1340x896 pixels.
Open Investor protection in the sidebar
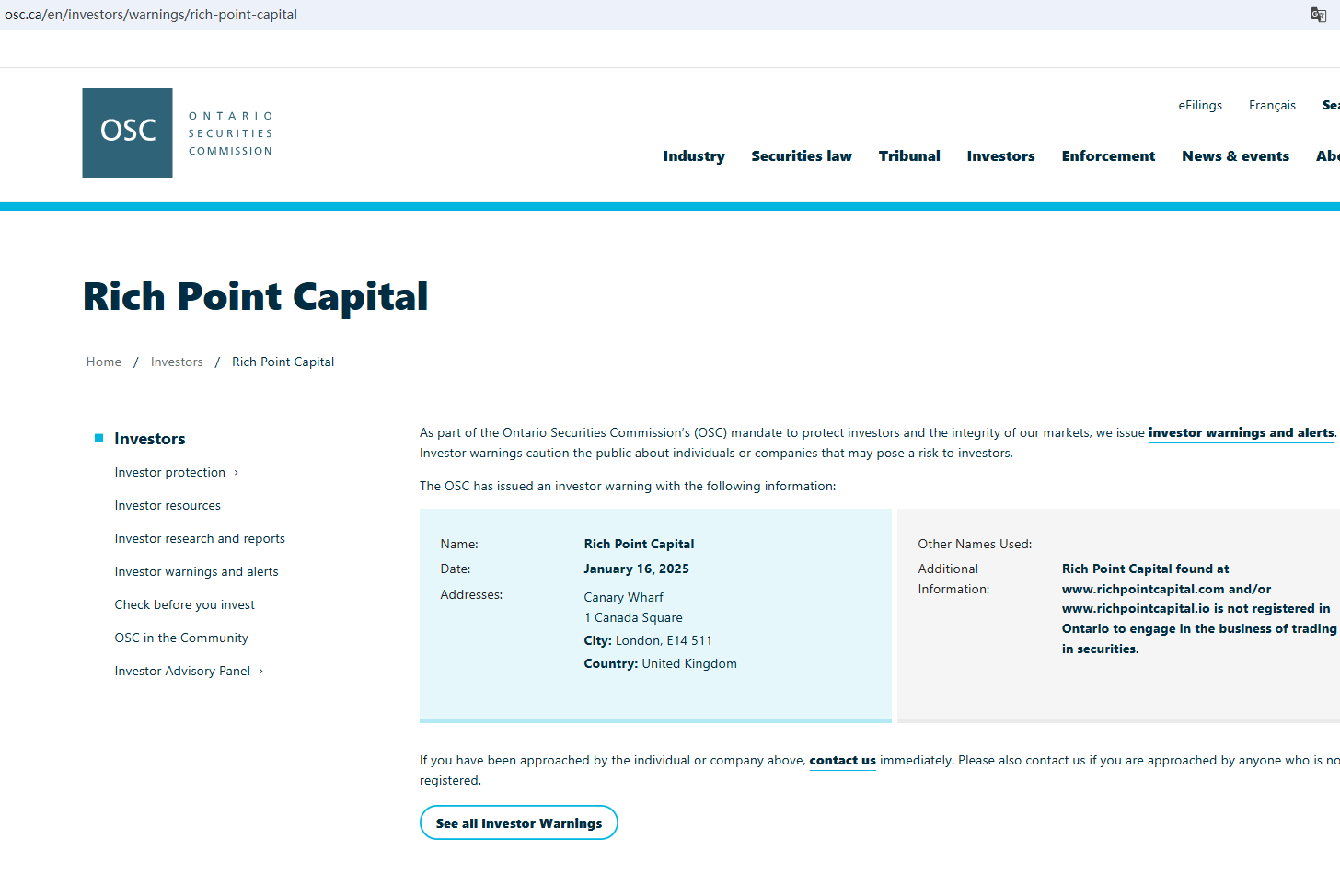(x=170, y=473)
